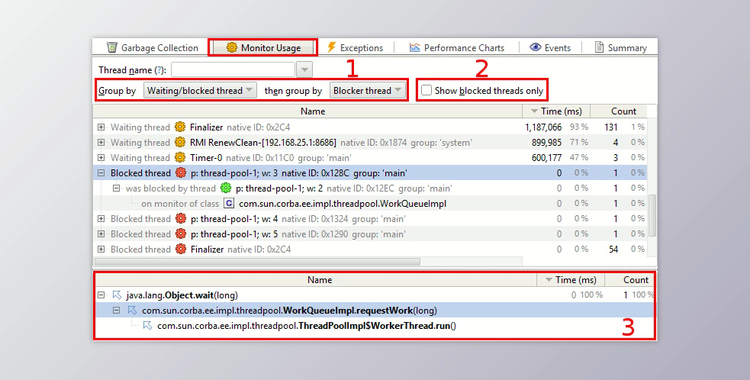The width and height of the screenshot is (750, 380).
Task: Switch to the Monitor Usage tab
Action: [264, 48]
